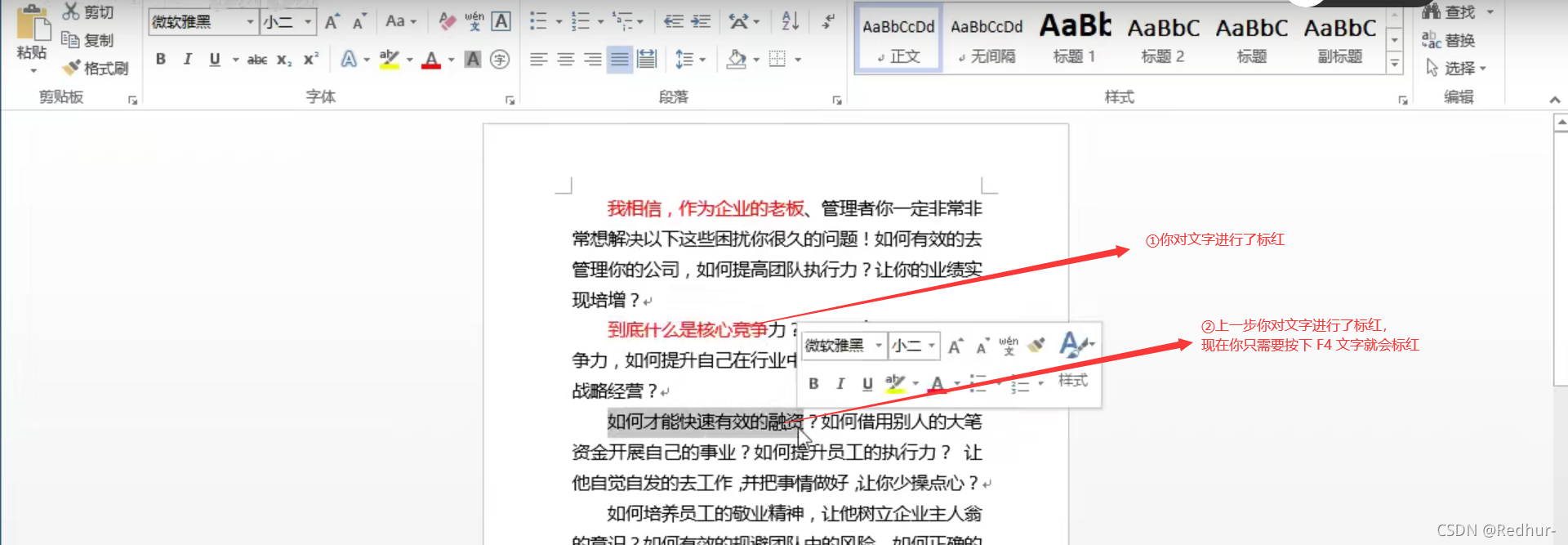Screen dimensions: 1568x545
Task: Align text right in the paragraph group
Action: click(592, 59)
